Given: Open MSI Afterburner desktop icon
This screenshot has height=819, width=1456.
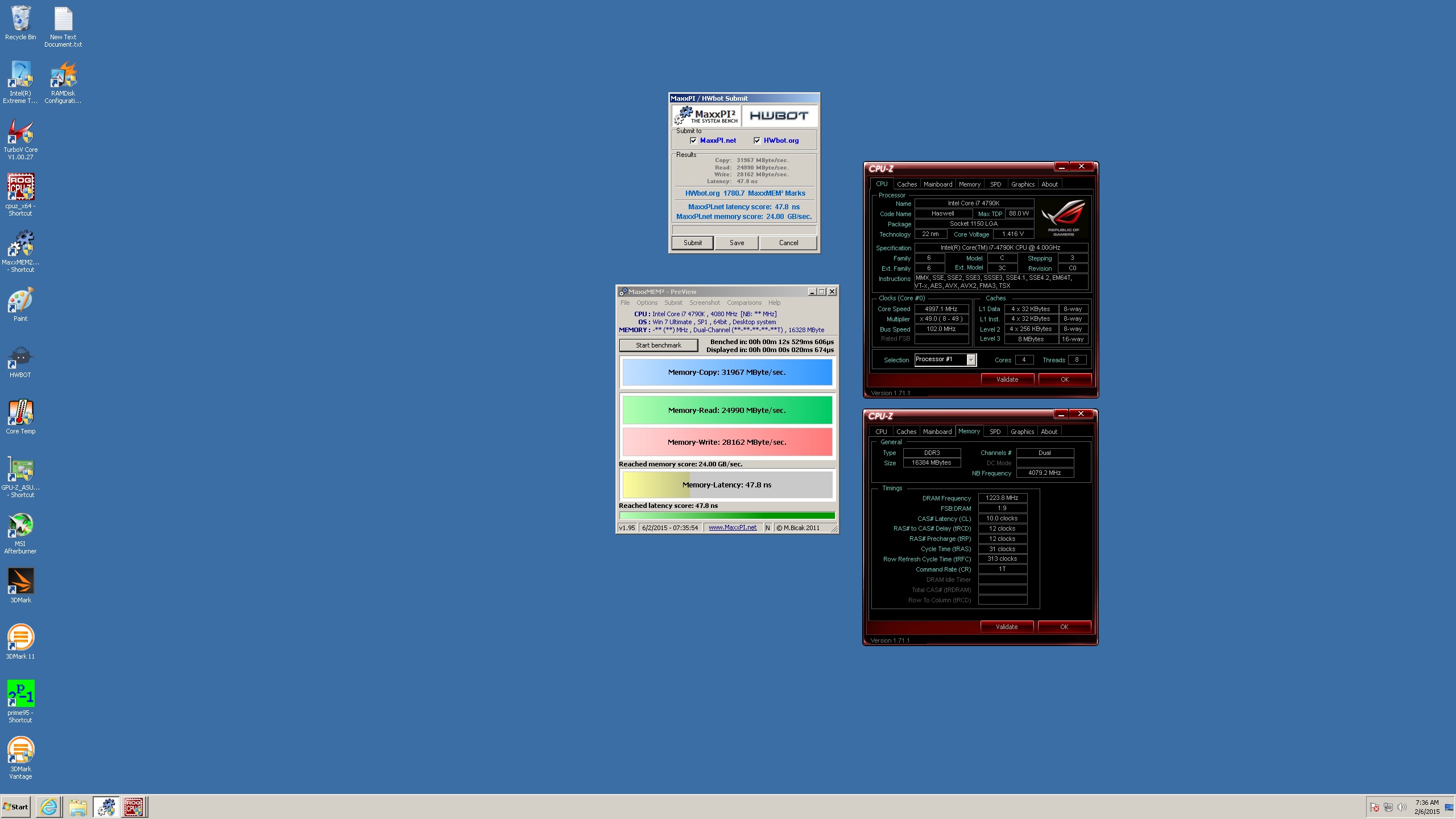Looking at the screenshot, I should (x=20, y=533).
